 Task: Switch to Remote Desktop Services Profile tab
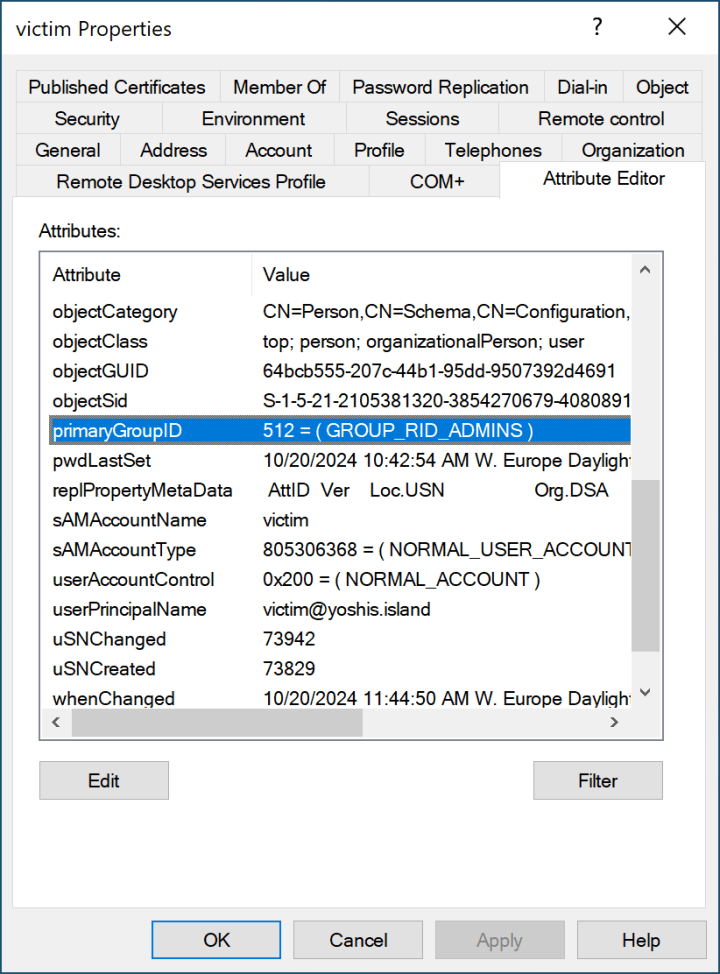pos(191,182)
